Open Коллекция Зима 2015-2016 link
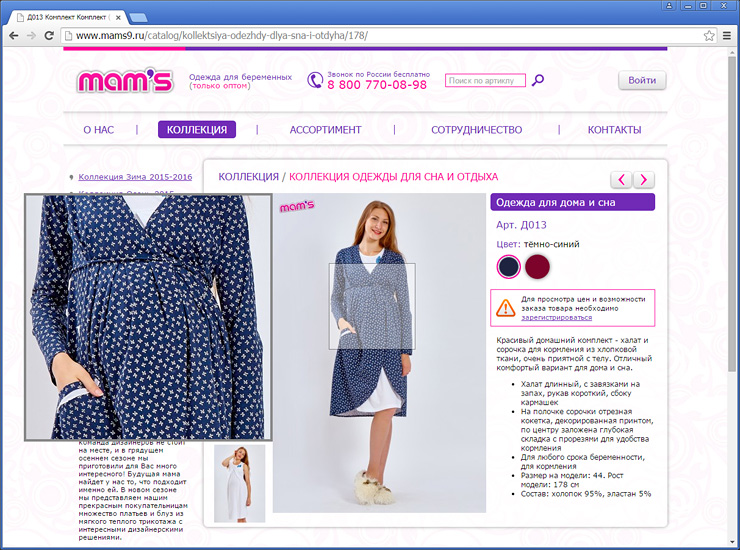Screen dimensions: 740x550 pos(135,177)
